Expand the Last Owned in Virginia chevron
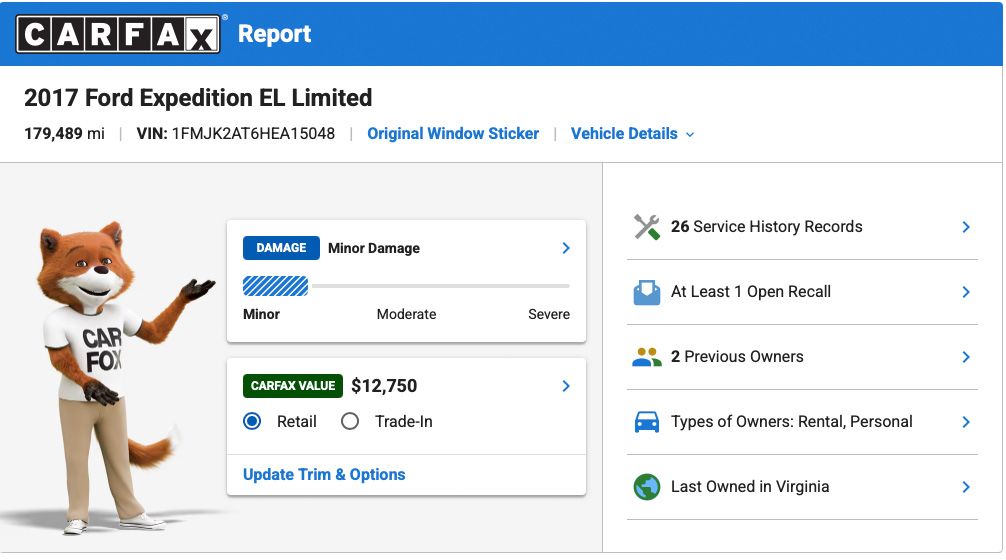The width and height of the screenshot is (1006, 560). 966,487
